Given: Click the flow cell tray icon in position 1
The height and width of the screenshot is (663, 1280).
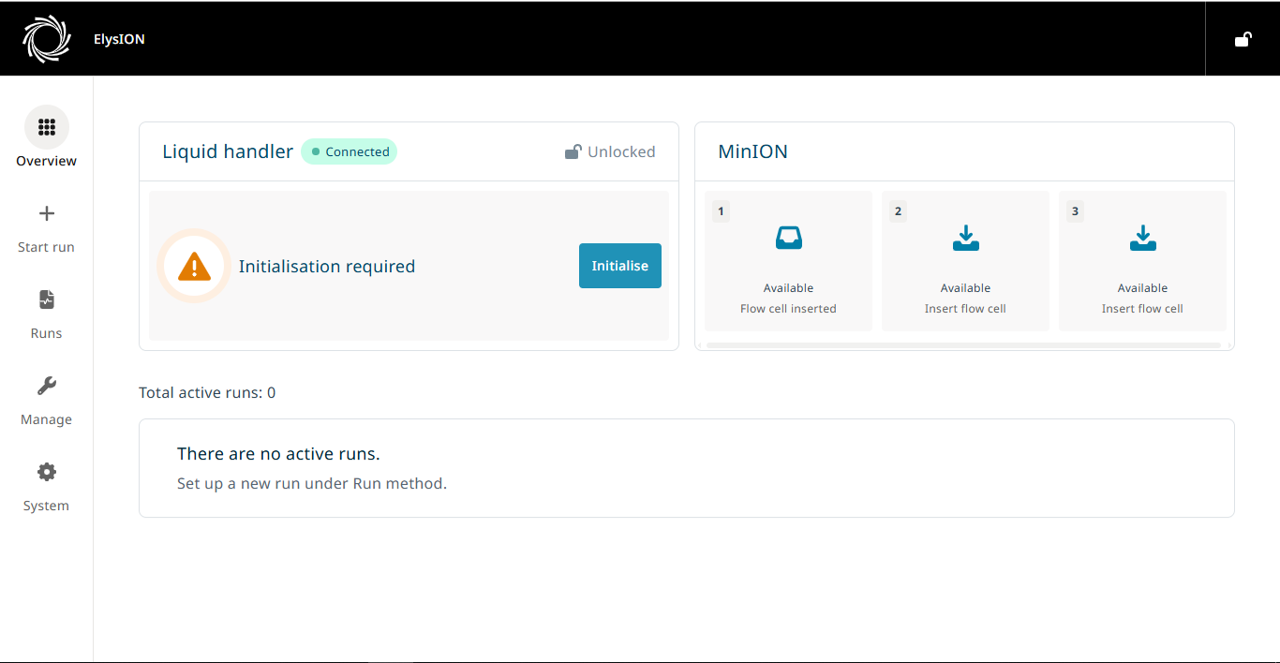Looking at the screenshot, I should pos(788,238).
